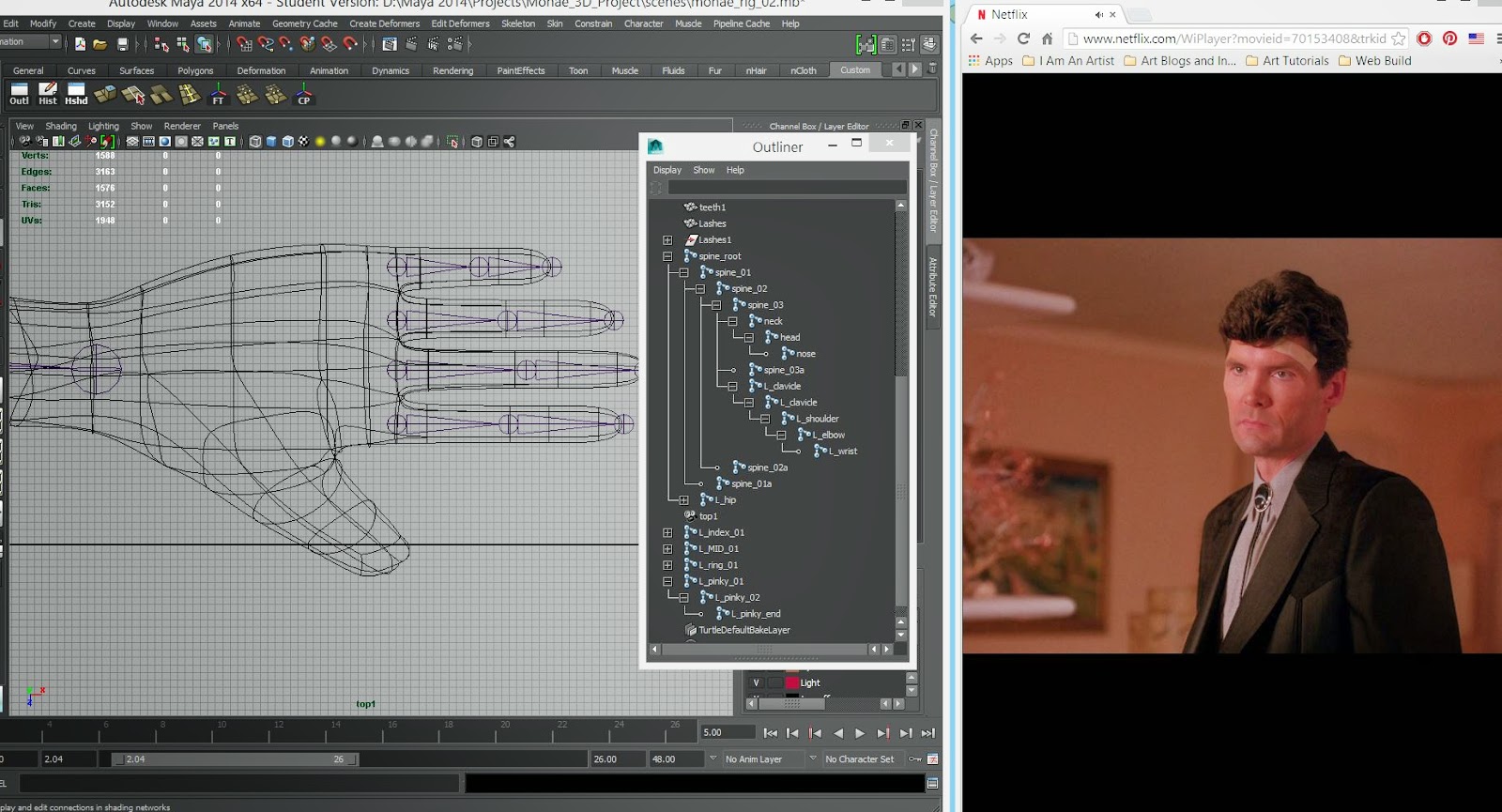Toggle visibility V box of the Light layer

tap(757, 682)
